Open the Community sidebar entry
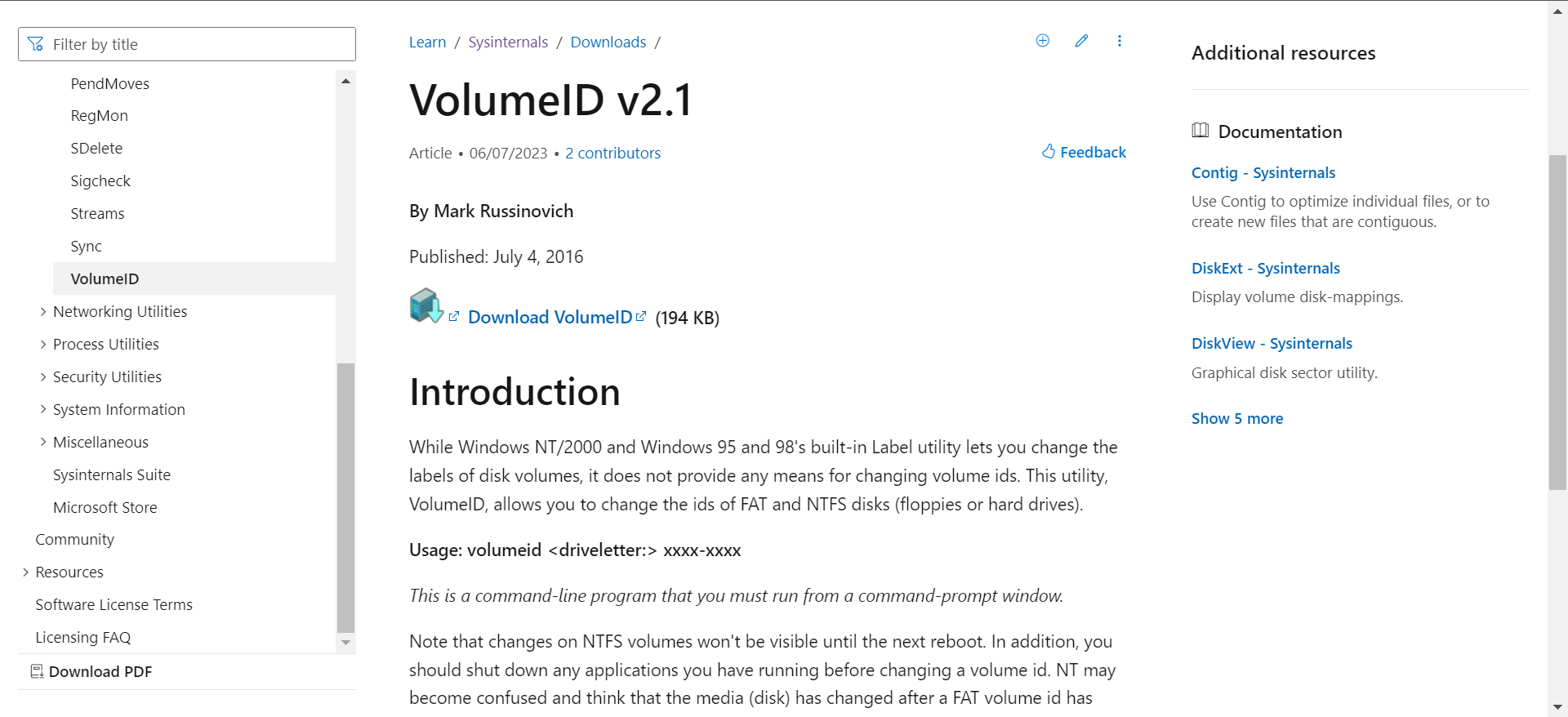 coord(75,539)
